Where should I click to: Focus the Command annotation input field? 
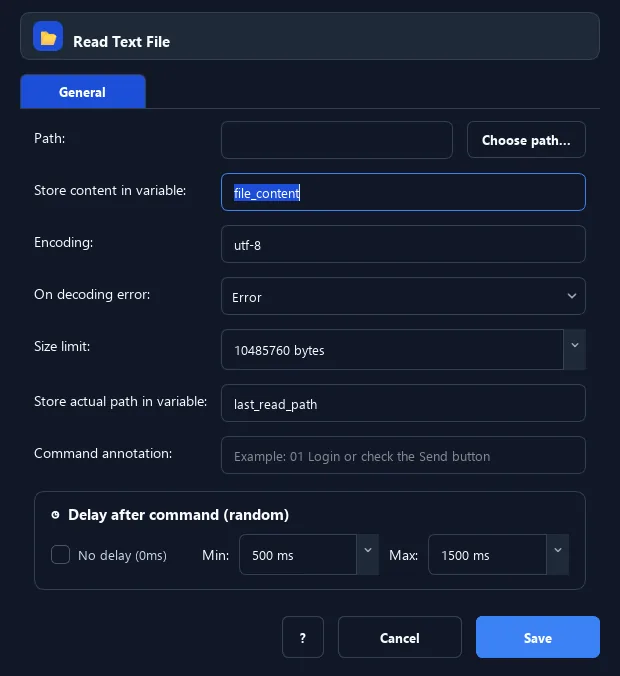[x=403, y=455]
